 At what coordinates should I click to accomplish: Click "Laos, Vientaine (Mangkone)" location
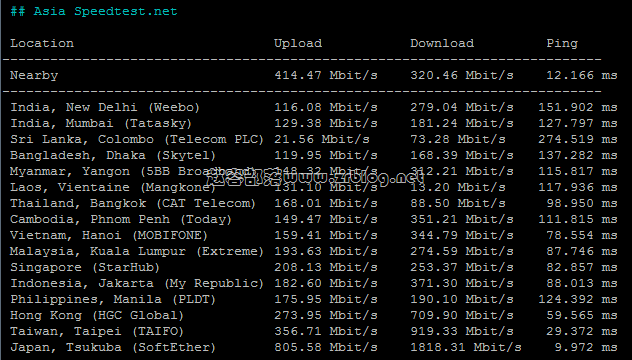[113, 187]
